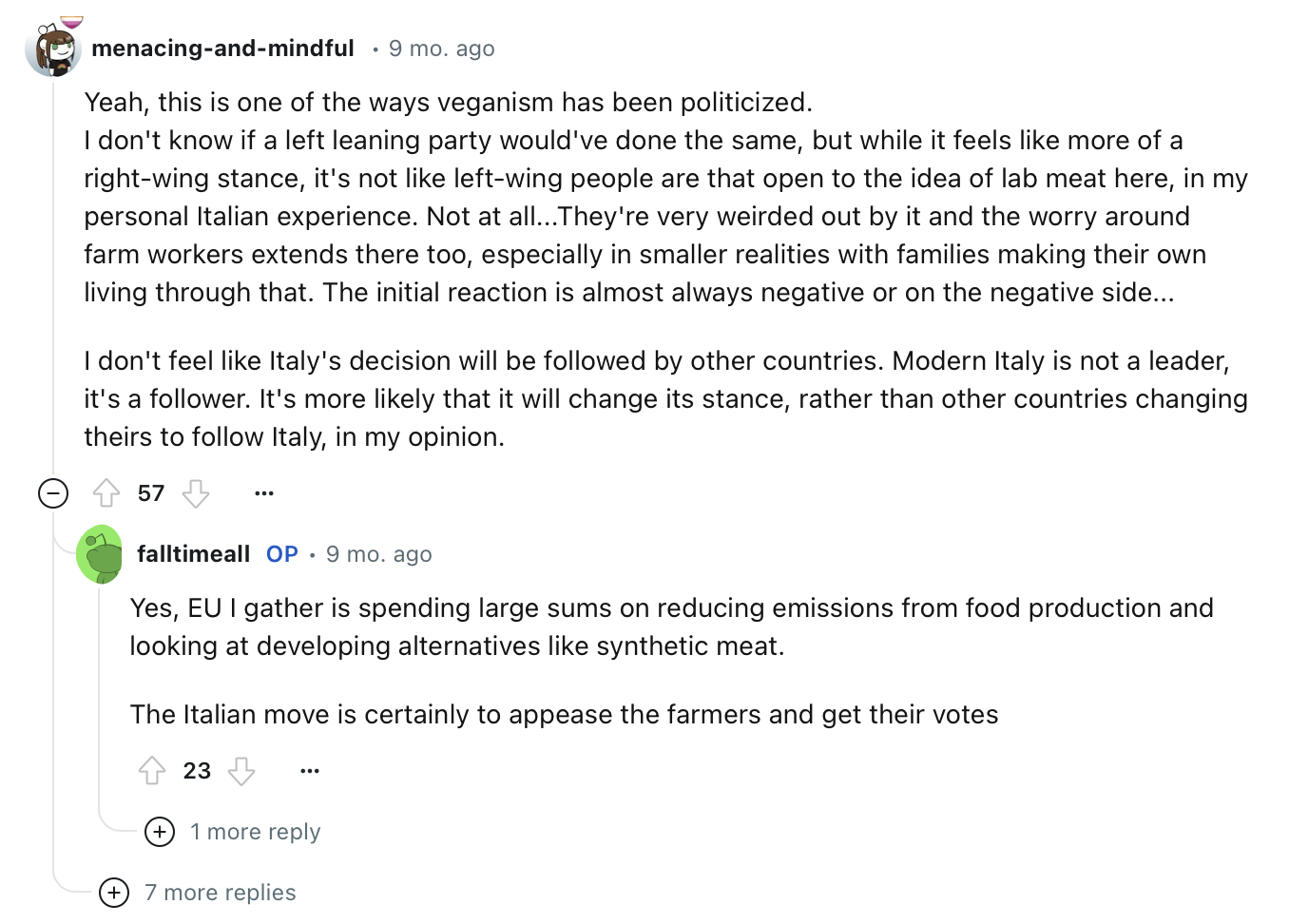The width and height of the screenshot is (1289, 924).
Task: Expand the 7 more replies thread
Action: [114, 893]
